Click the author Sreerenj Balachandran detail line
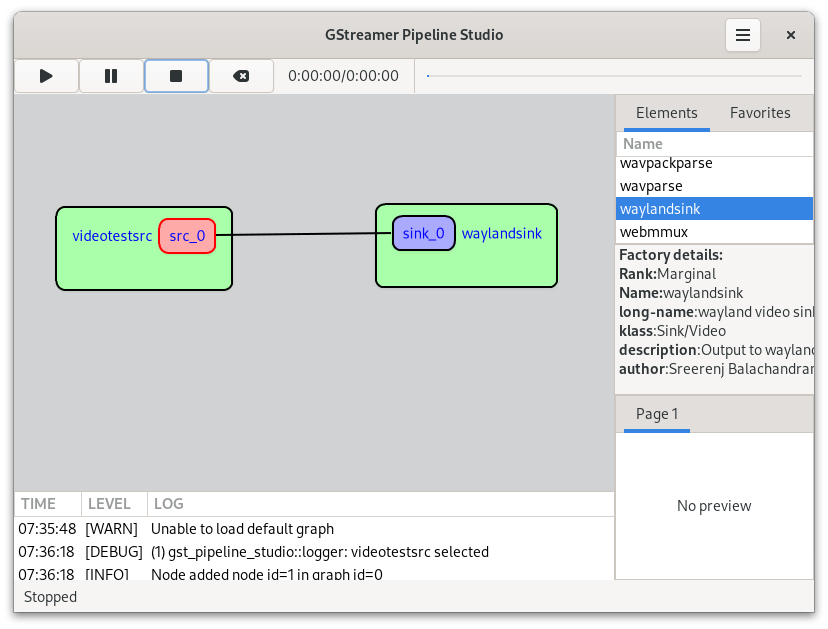Screen dimensions: 828x629 click(716, 369)
